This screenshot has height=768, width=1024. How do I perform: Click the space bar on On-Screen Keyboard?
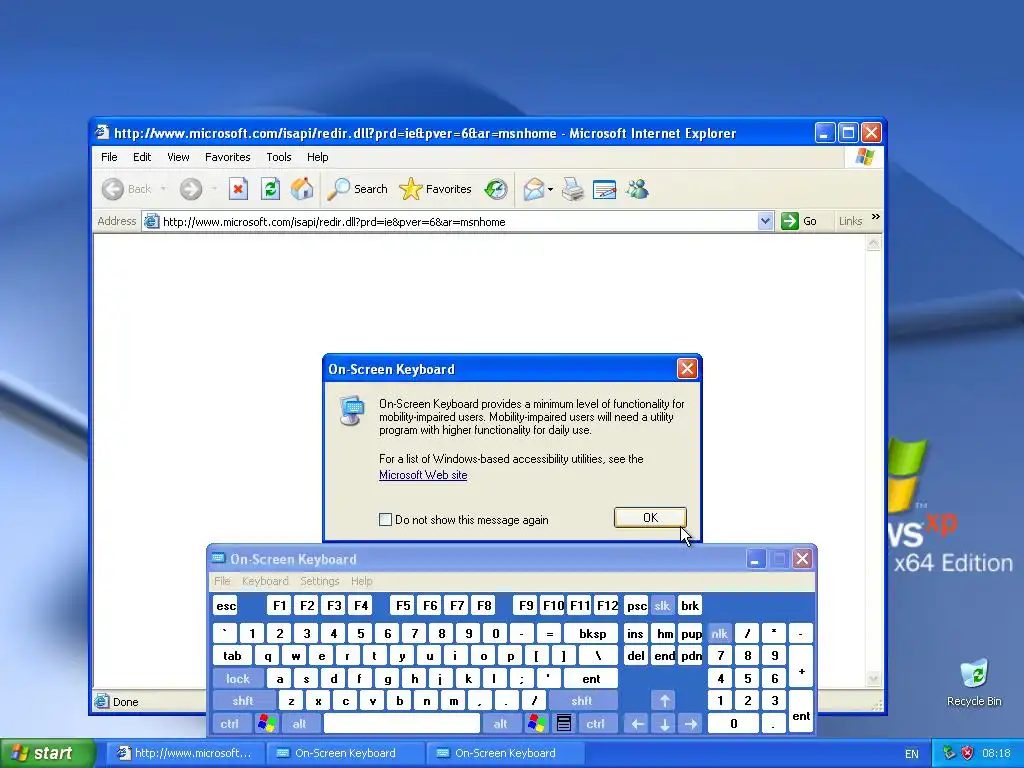point(402,723)
